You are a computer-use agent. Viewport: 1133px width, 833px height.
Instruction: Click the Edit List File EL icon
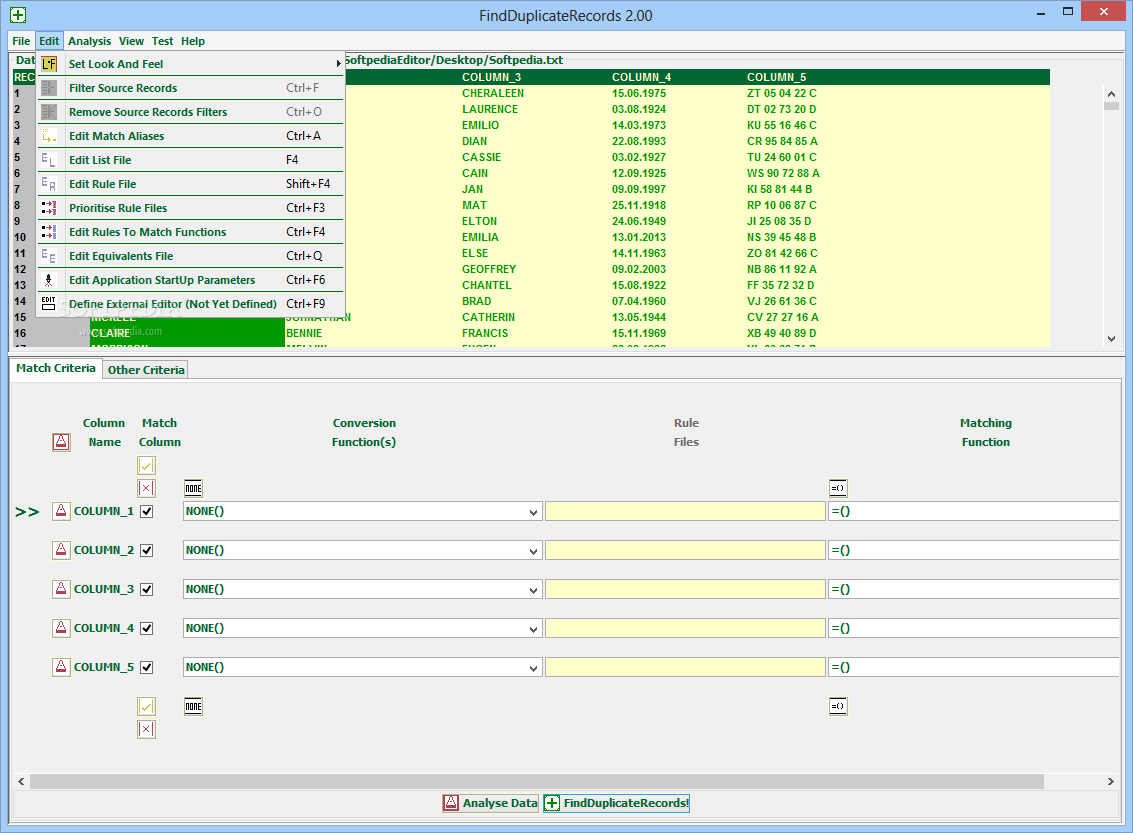(x=49, y=160)
